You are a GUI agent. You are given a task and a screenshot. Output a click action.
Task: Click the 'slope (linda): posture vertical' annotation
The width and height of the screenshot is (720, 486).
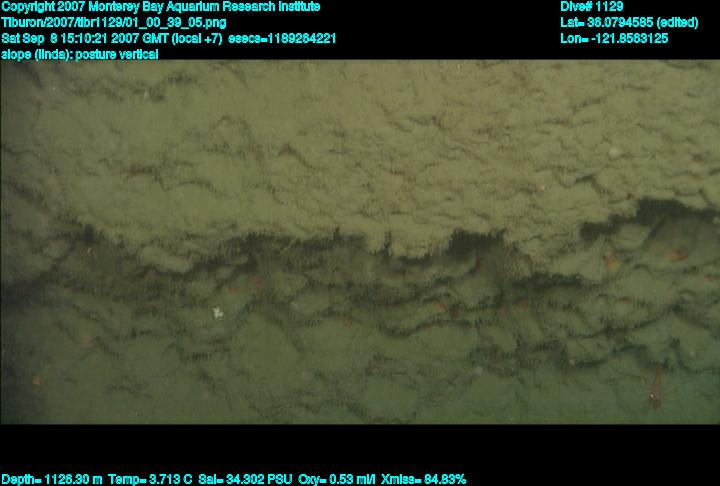[x=80, y=54]
